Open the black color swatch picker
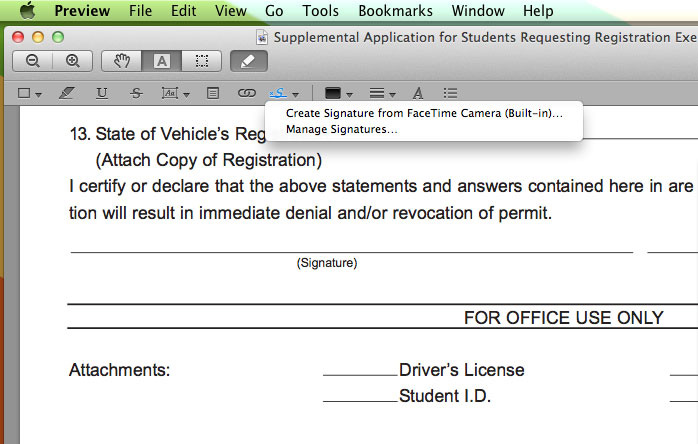 click(339, 93)
